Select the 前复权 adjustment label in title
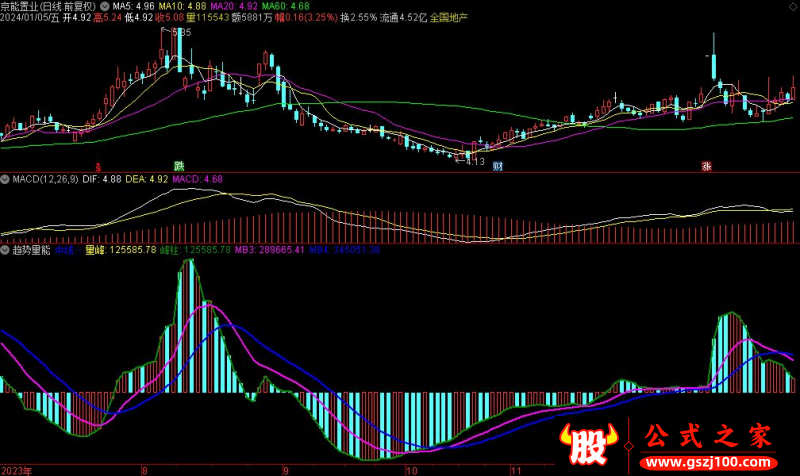800x476 pixels. (78, 6)
